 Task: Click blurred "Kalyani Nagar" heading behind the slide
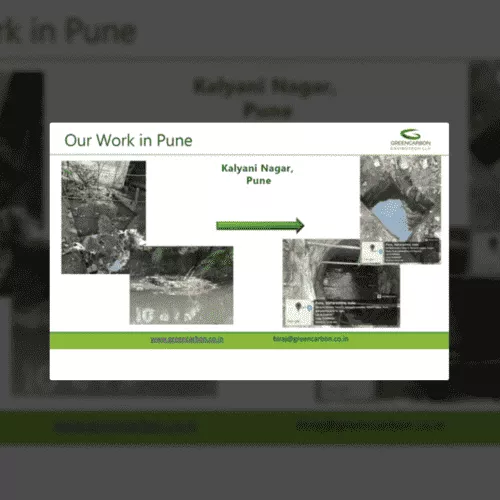[264, 87]
